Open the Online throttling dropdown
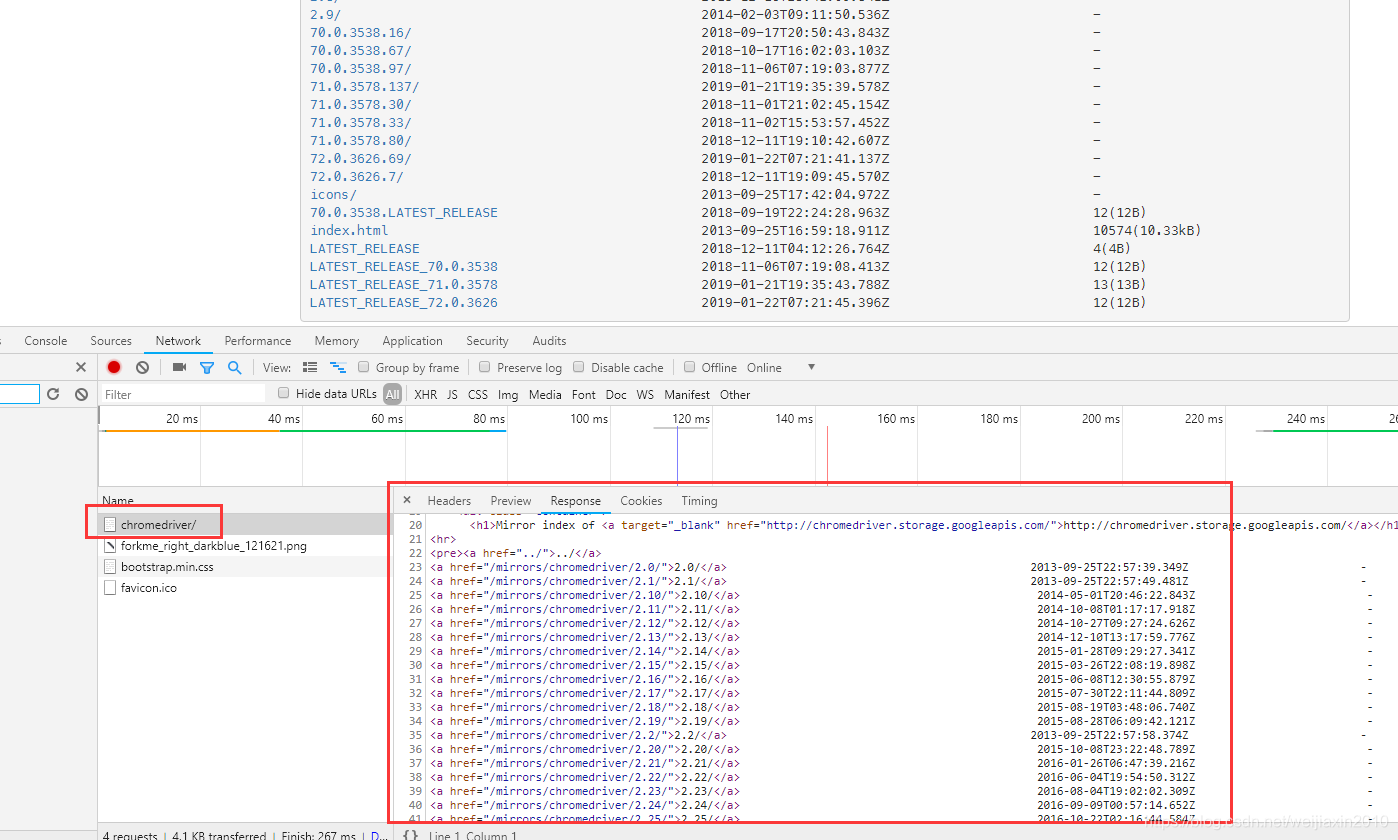Viewport: 1398px width, 840px height. (x=782, y=368)
